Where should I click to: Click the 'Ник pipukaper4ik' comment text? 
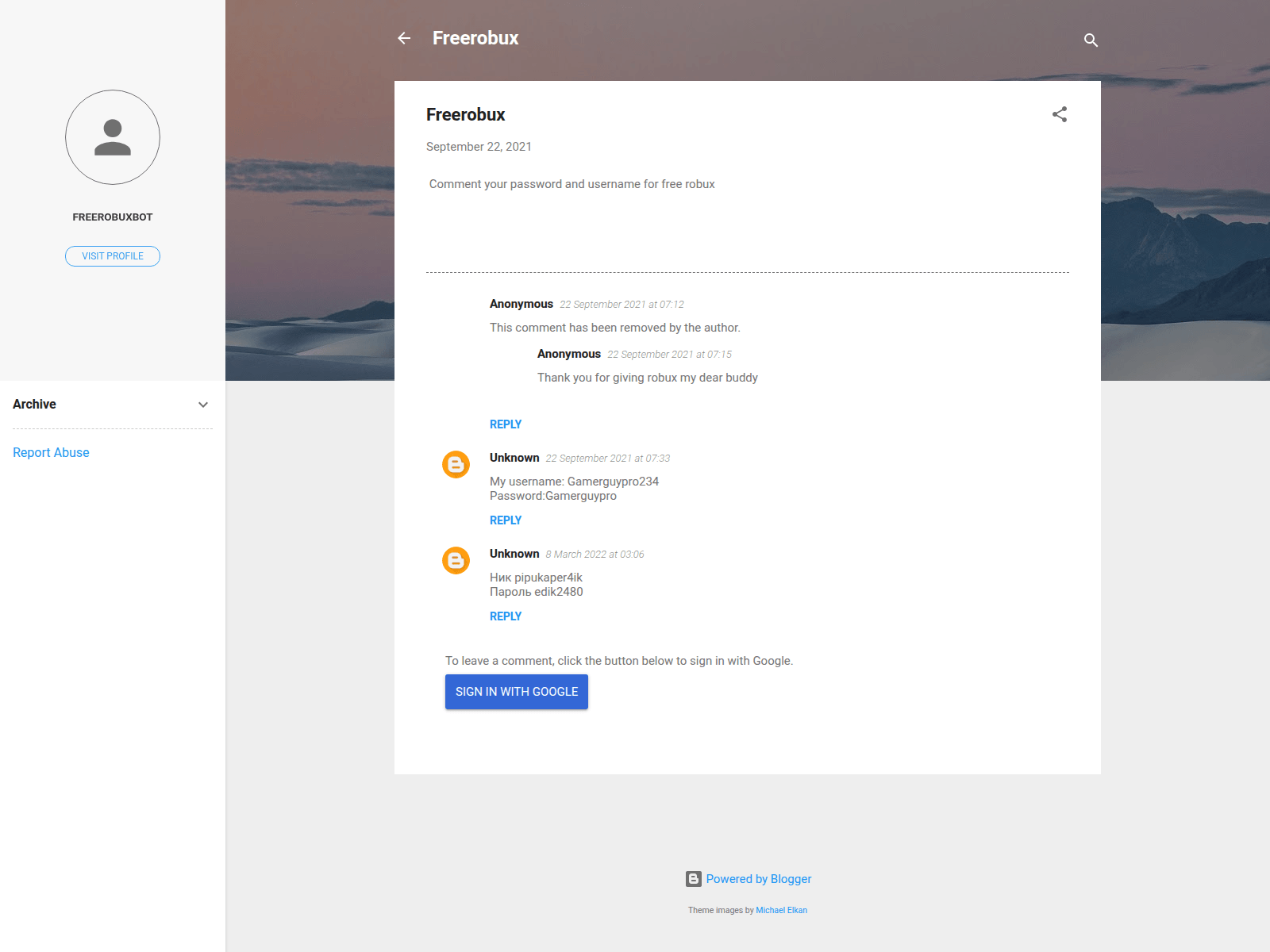[536, 578]
